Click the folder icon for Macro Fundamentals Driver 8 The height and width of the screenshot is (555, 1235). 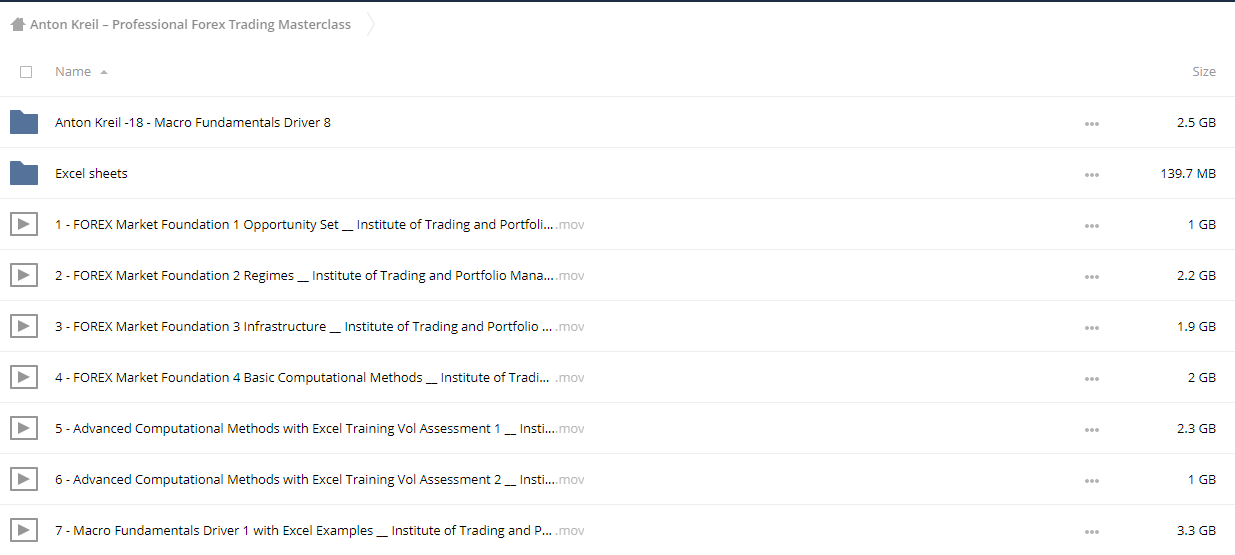(24, 122)
